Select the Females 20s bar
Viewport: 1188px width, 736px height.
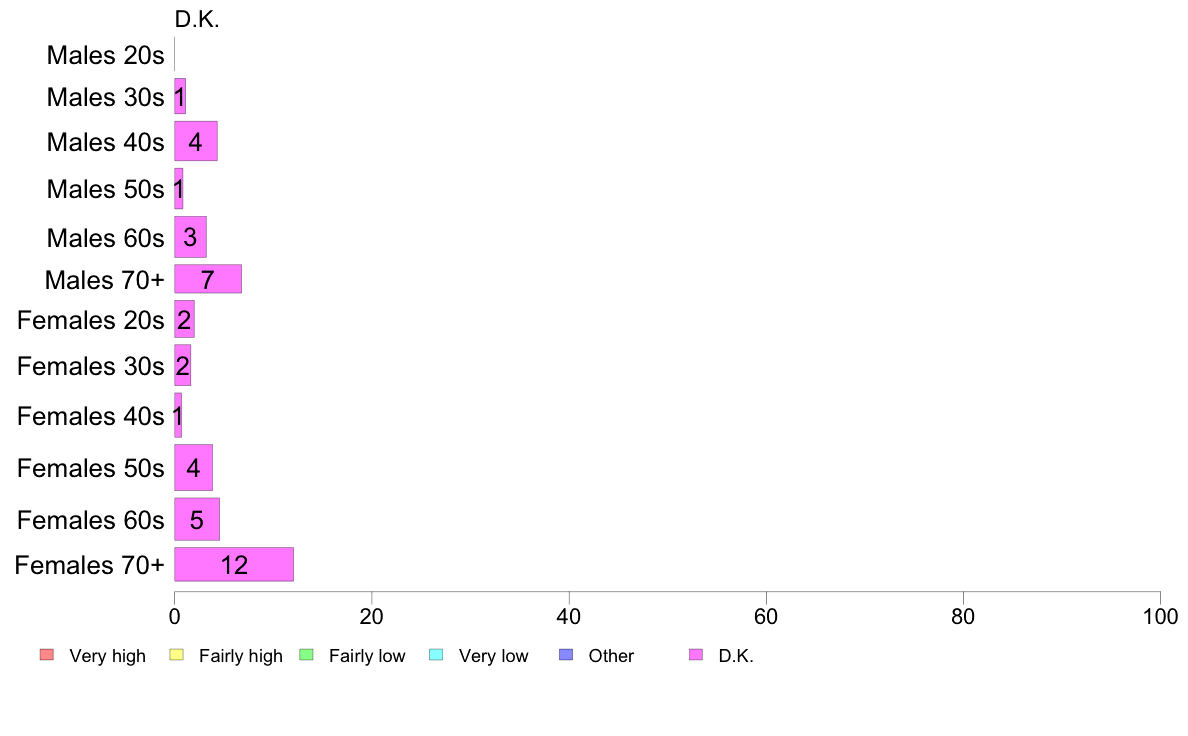coord(184,319)
